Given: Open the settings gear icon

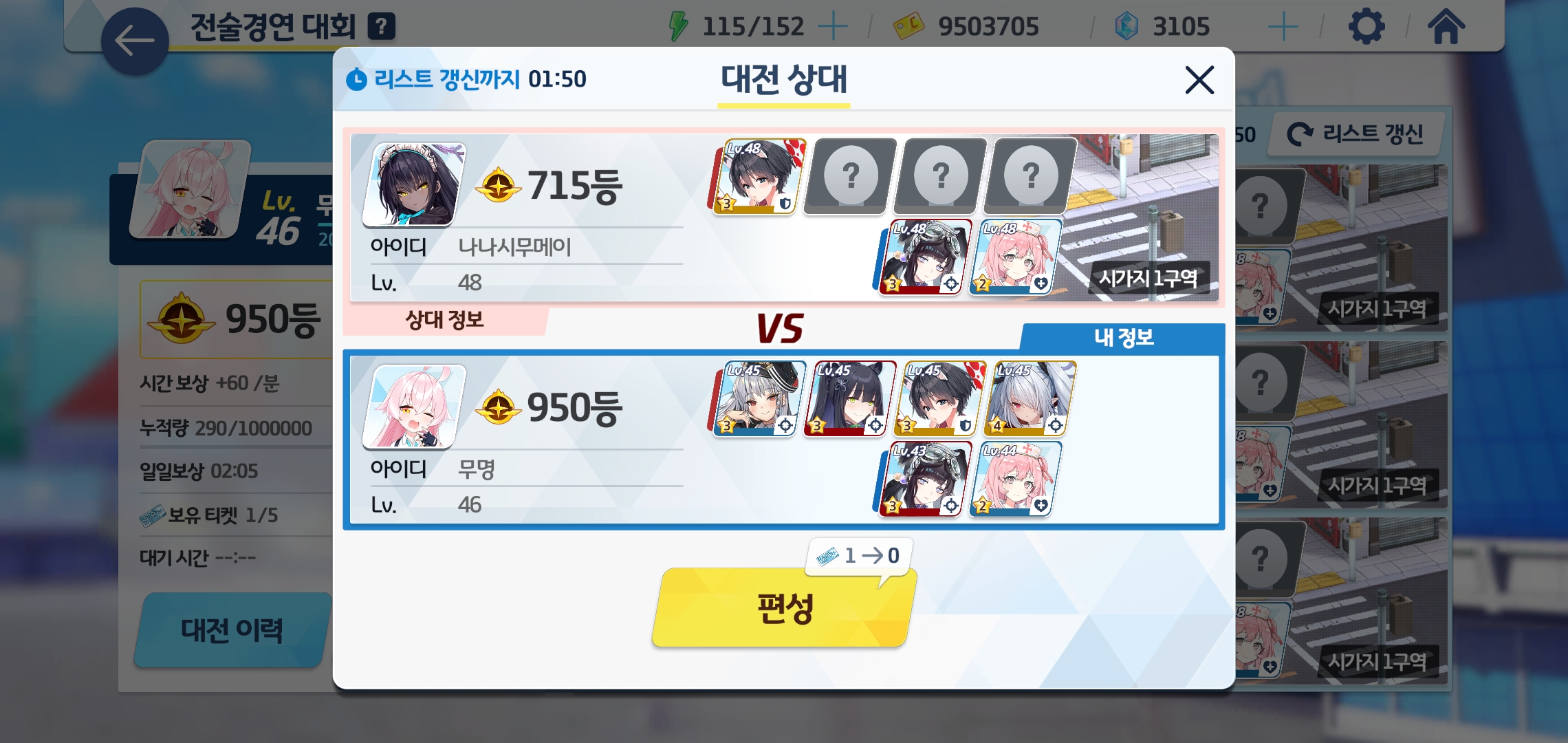Looking at the screenshot, I should 1366,26.
